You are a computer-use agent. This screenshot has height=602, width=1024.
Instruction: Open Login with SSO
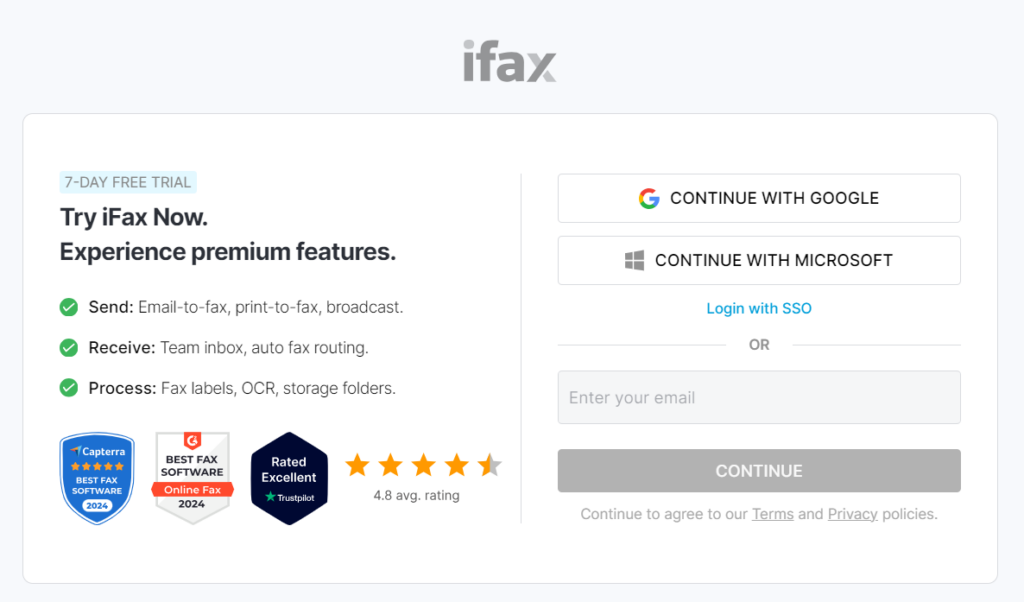pos(758,309)
